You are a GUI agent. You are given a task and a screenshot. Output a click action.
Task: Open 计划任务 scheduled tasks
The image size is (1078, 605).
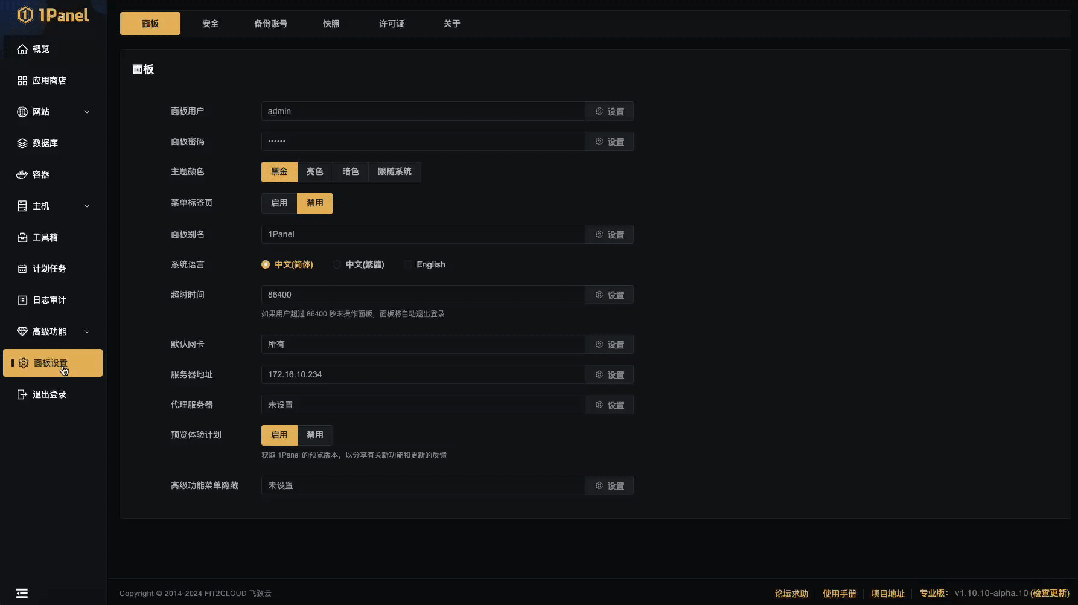45,268
